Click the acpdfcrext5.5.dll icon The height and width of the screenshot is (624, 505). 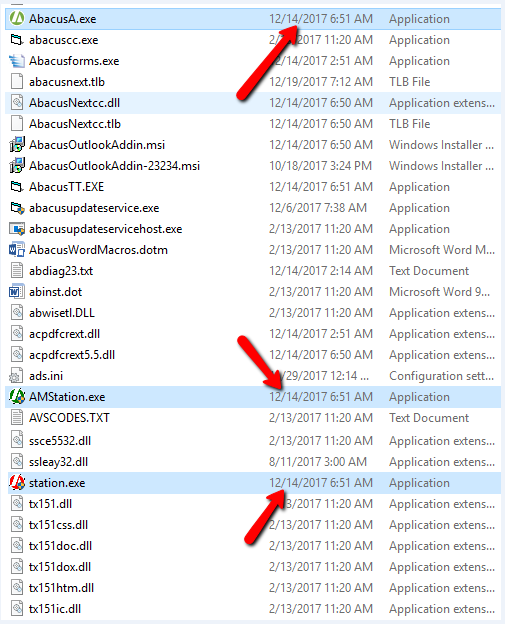click(17, 355)
